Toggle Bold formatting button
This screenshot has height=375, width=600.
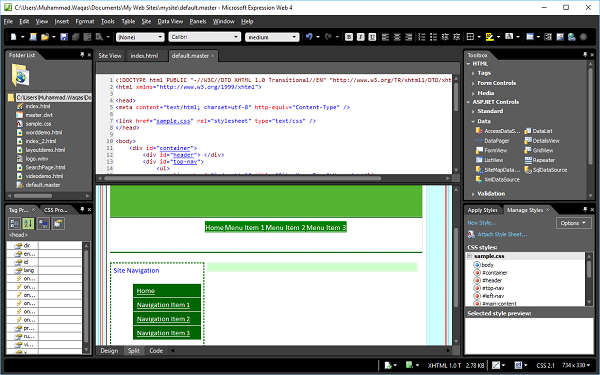tap(349, 37)
